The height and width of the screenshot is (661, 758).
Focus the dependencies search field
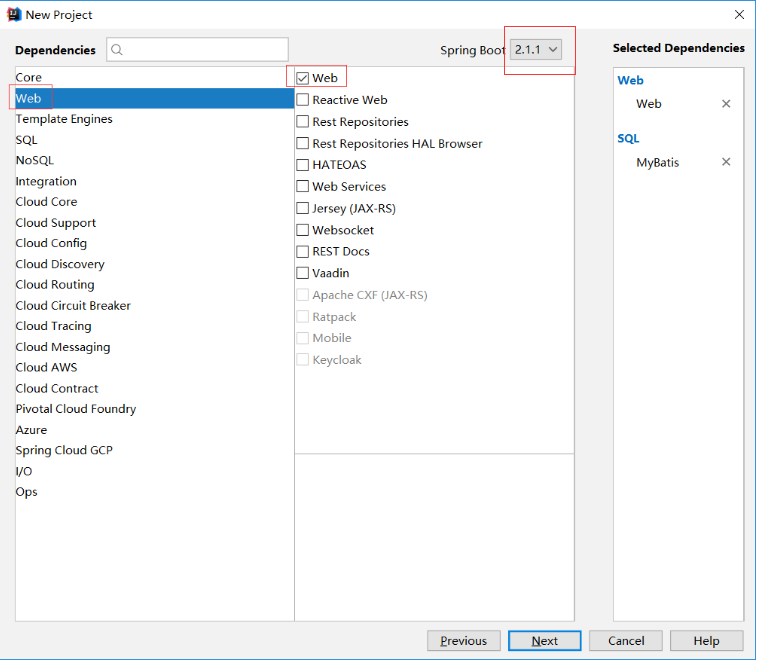click(x=197, y=50)
